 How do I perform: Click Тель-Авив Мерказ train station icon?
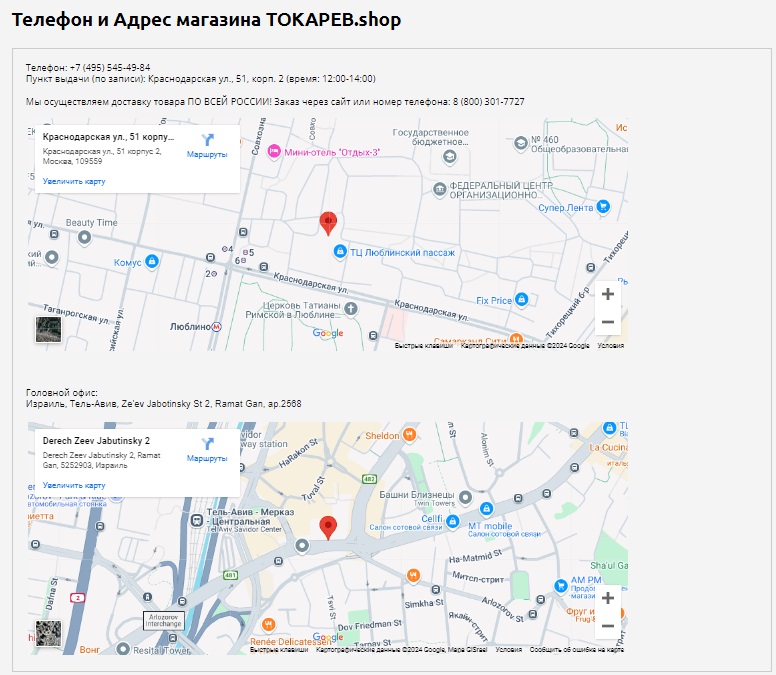point(196,520)
